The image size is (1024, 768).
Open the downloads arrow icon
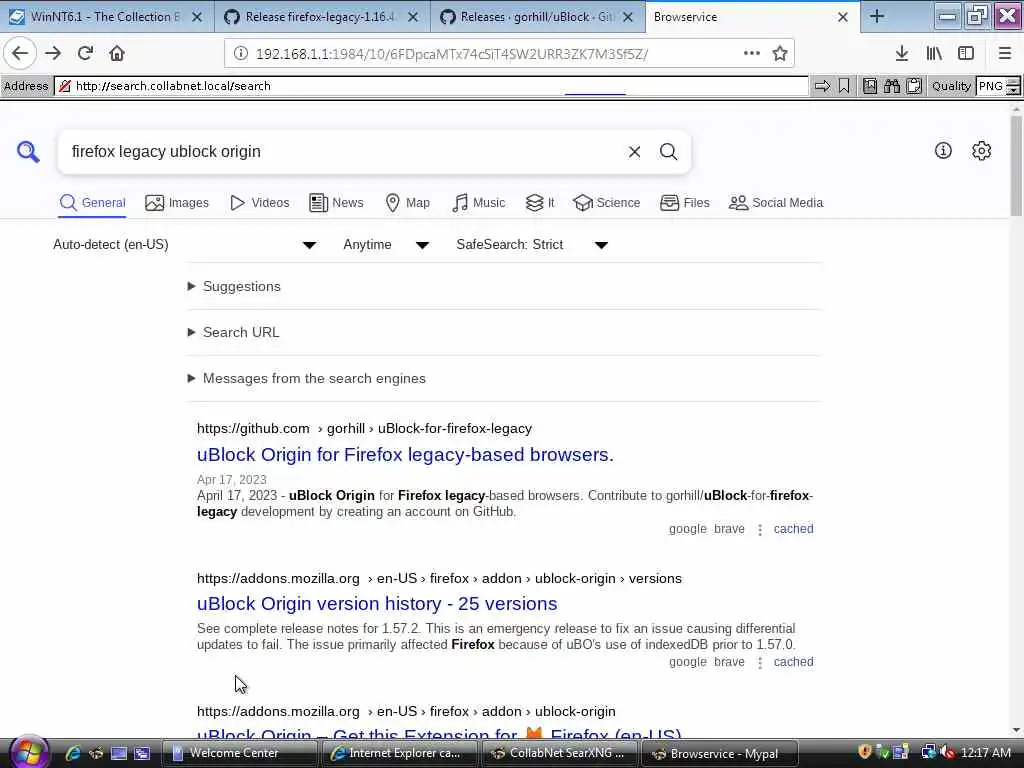(x=902, y=54)
